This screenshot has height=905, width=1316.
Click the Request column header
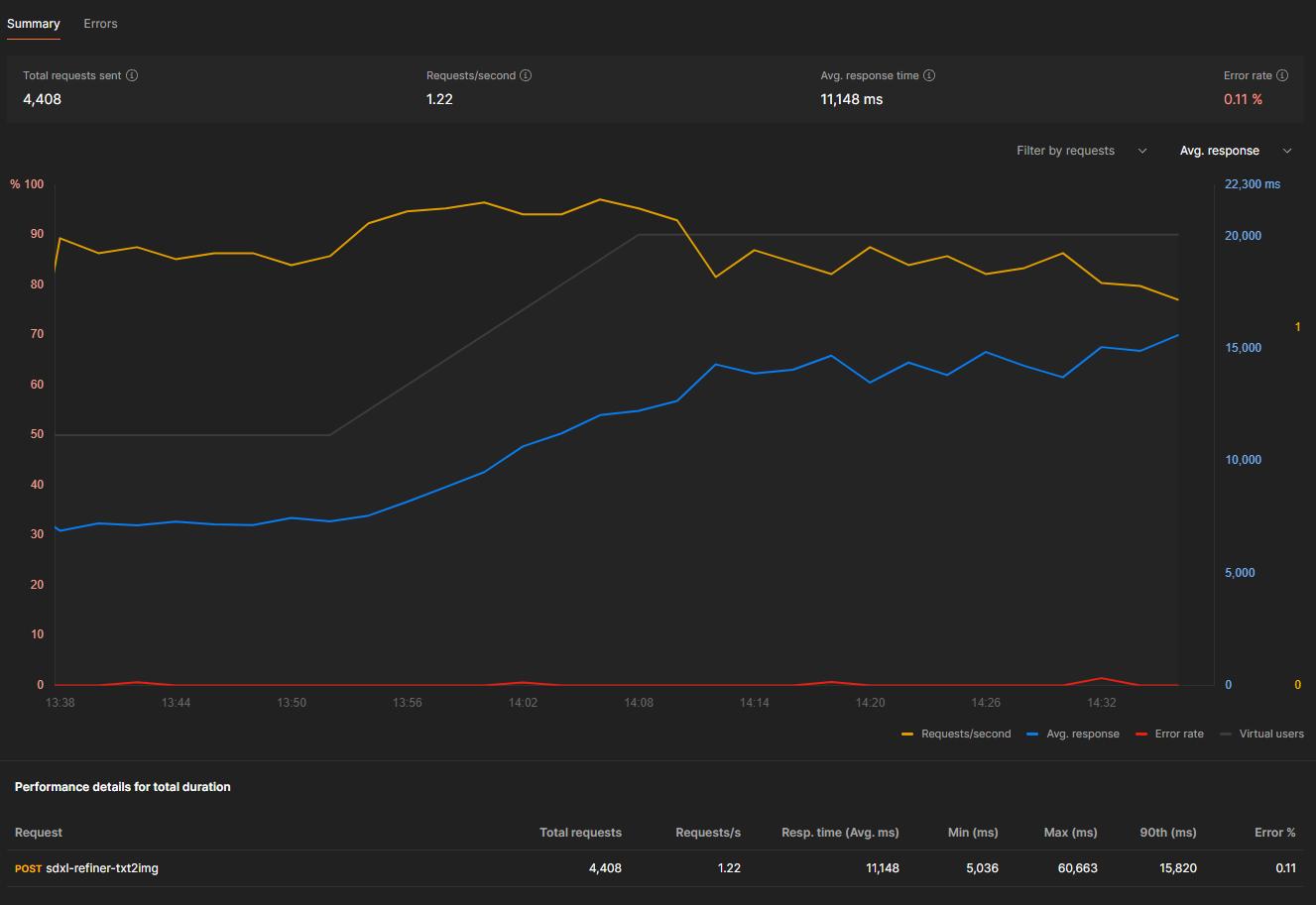point(39,833)
